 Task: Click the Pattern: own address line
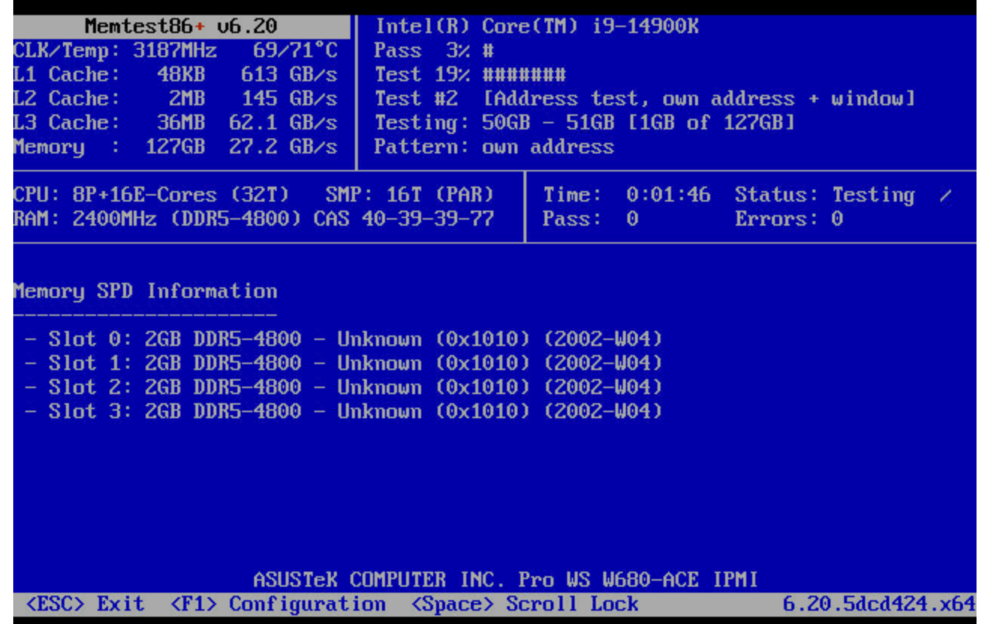click(494, 147)
